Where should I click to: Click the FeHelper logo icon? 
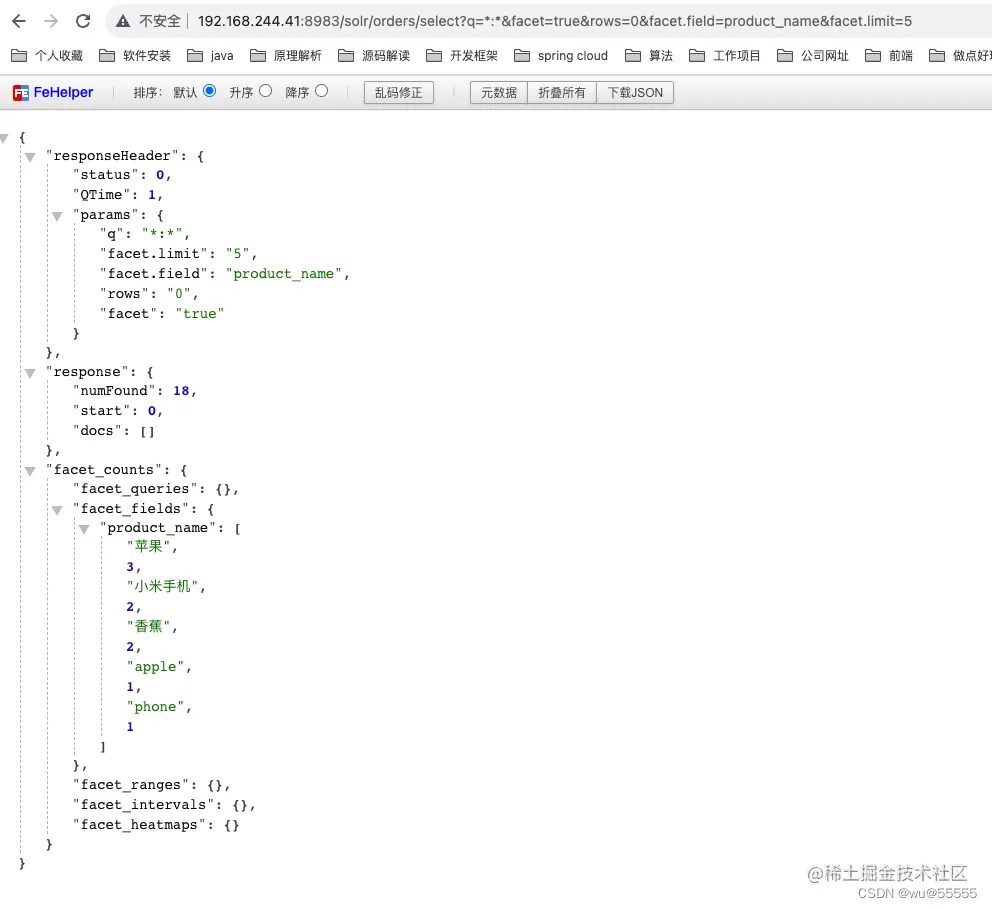20,93
